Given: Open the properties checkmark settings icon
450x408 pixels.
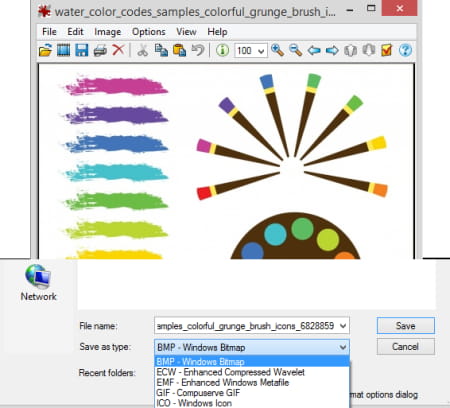Looking at the screenshot, I should pyautogui.click(x=386, y=51).
